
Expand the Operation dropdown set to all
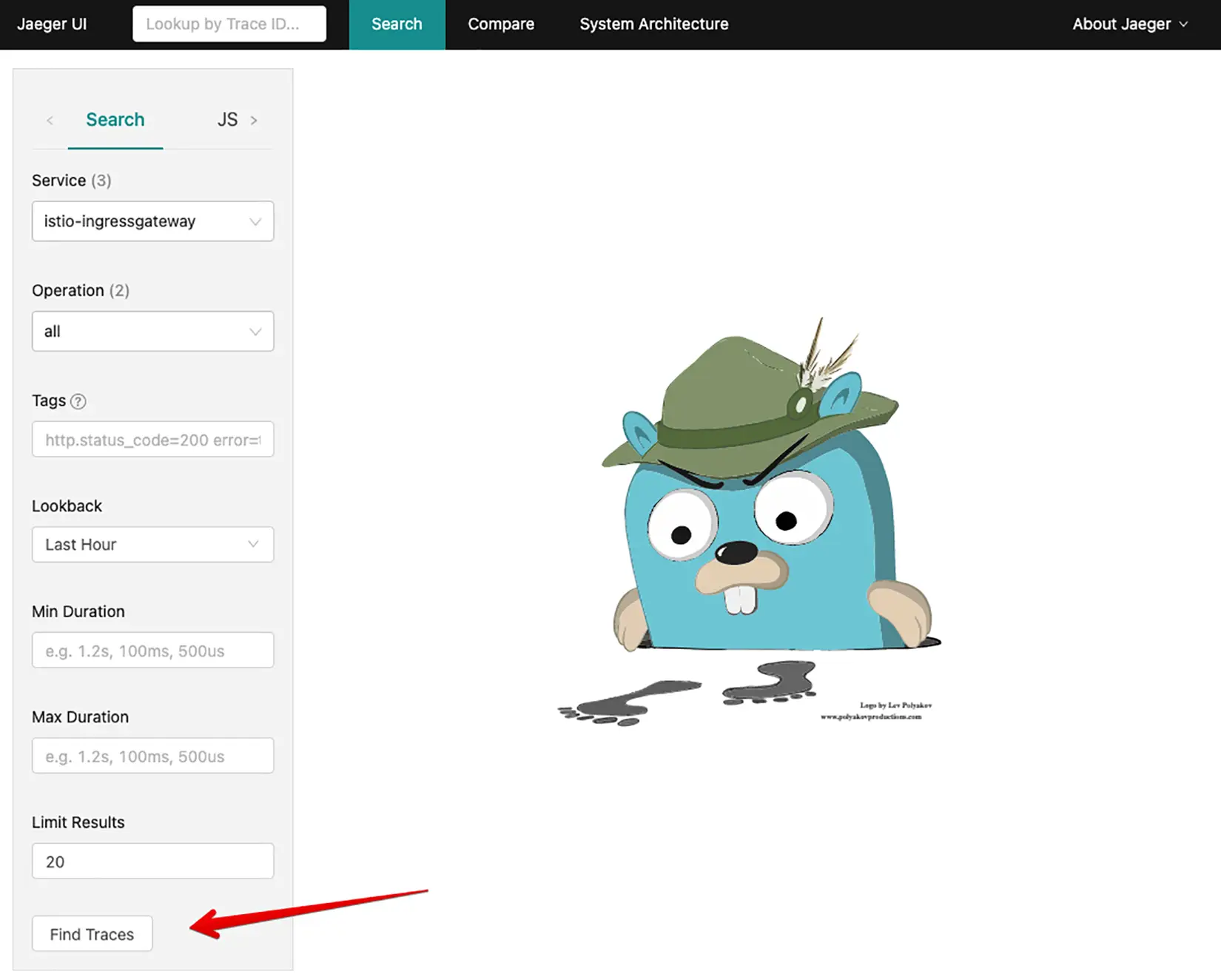(152, 331)
